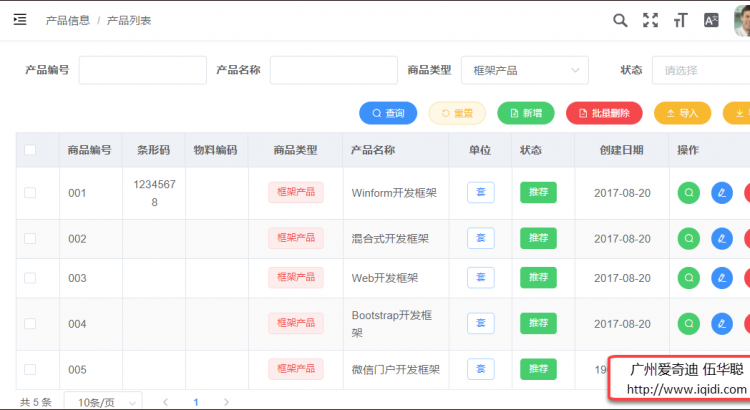
Task: Click the green view icon for product 001
Action: 688,193
